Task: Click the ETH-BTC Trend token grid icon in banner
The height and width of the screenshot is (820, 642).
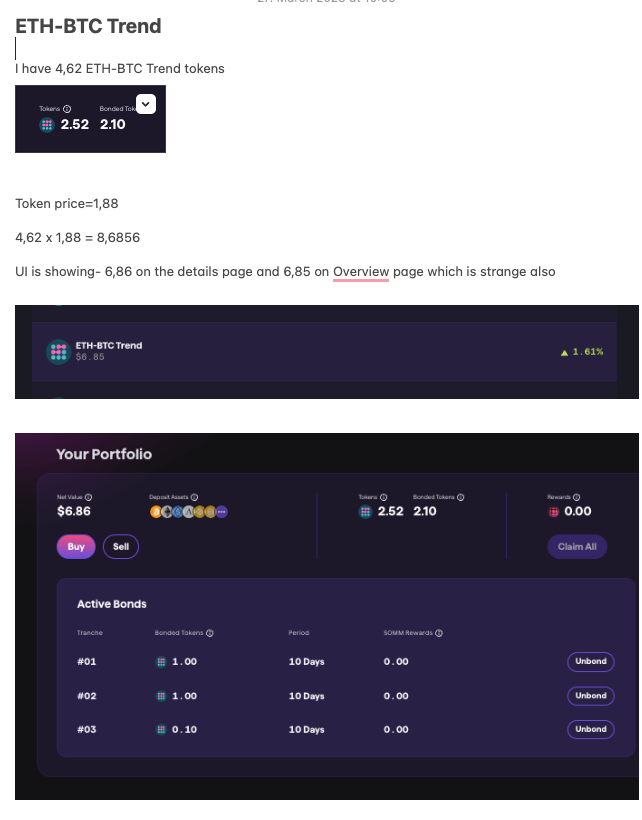Action: point(58,352)
